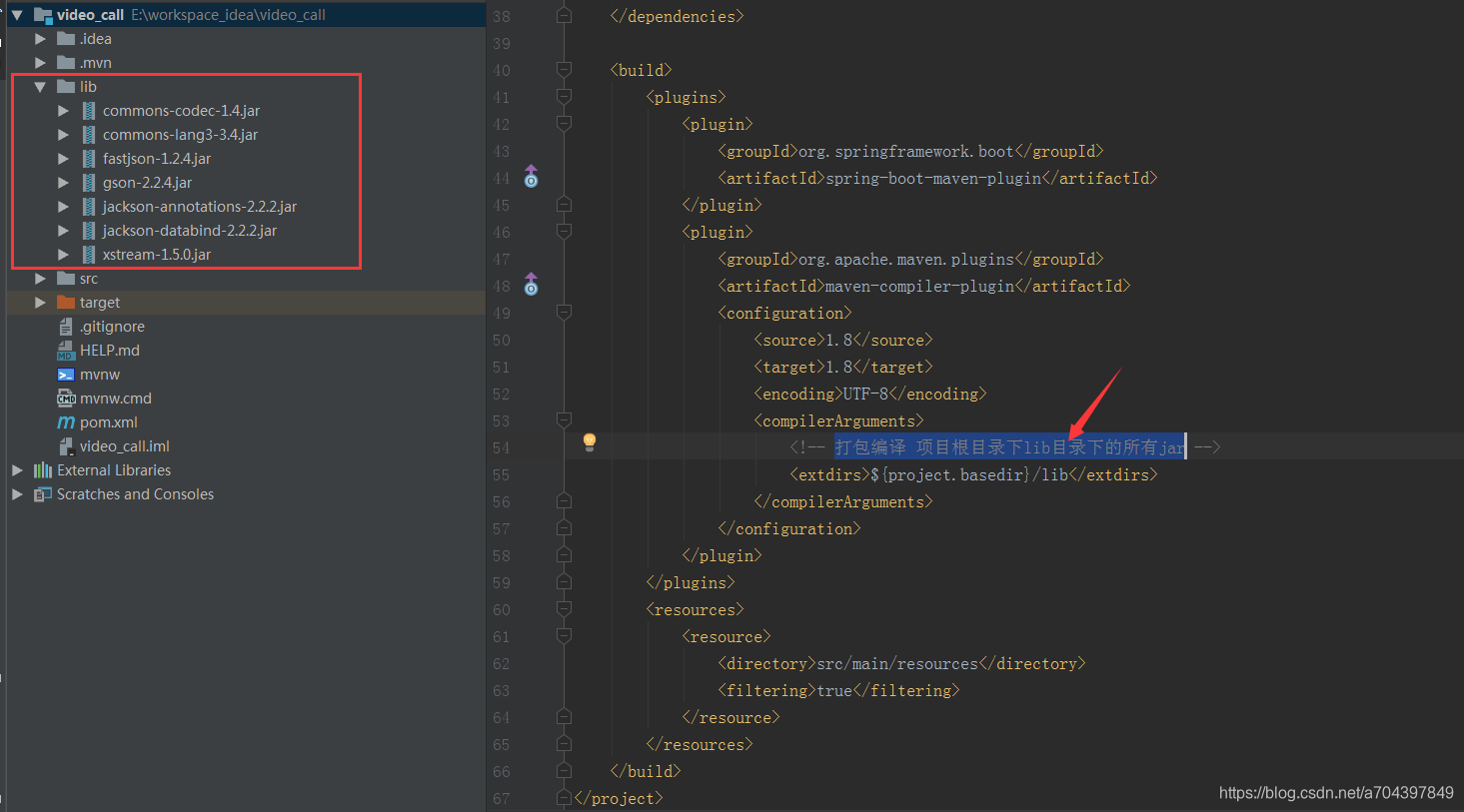Viewport: 1464px width, 812px height.
Task: Expand commons-codec-1.4.jar arrow
Action: pos(63,111)
